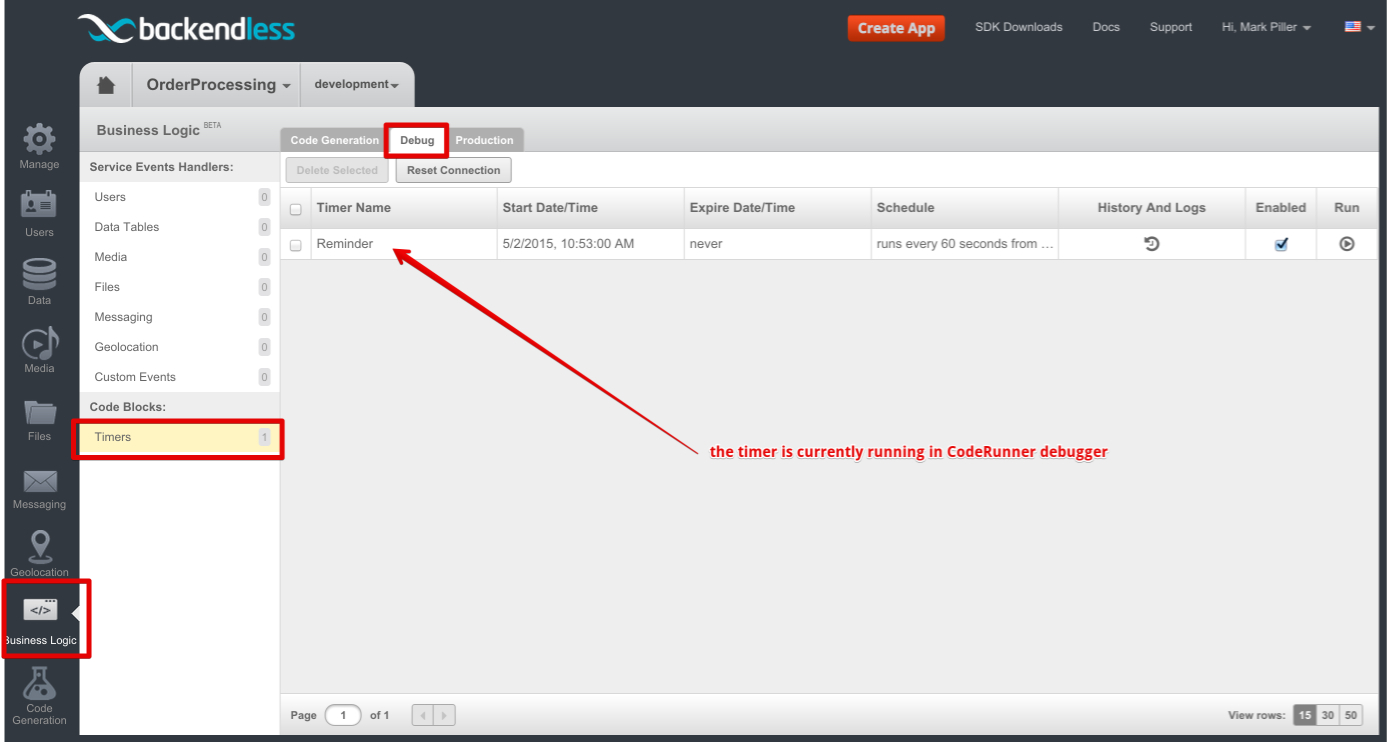Select Files event handlers
This screenshot has width=1387, height=742.
click(x=180, y=287)
